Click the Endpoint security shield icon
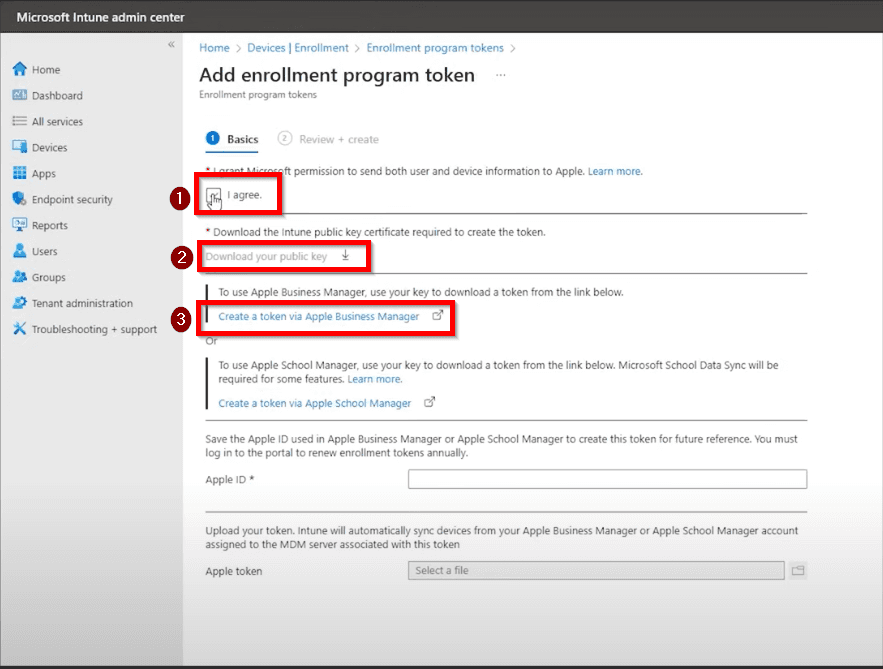Image resolution: width=883 pixels, height=669 pixels. (18, 199)
